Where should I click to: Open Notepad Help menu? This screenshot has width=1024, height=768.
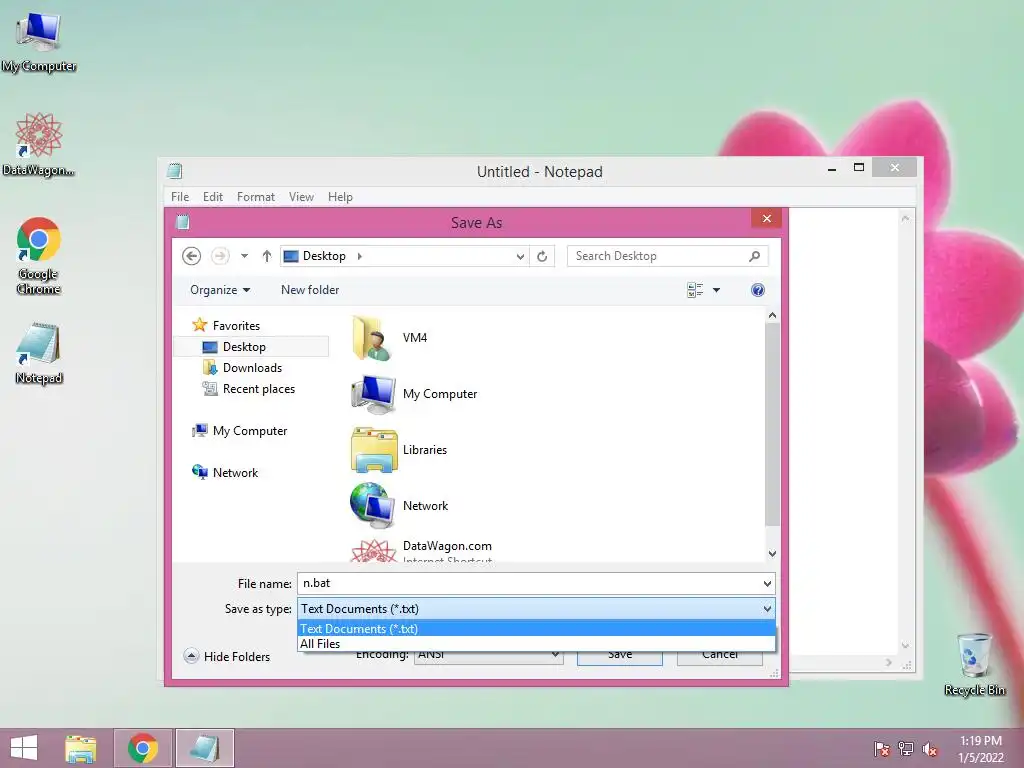(340, 197)
